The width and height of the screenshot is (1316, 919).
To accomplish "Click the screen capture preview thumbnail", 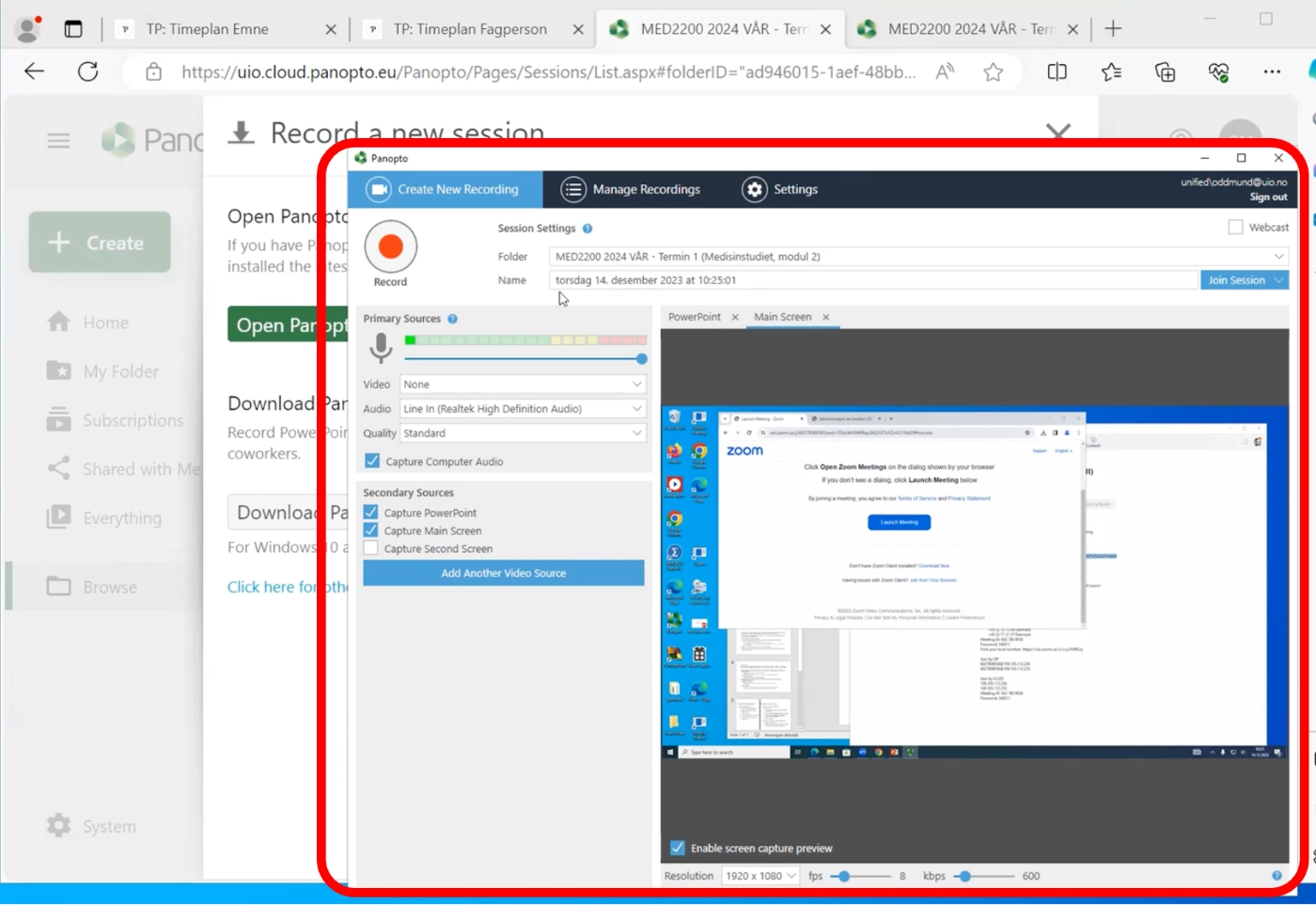I will 975,583.
